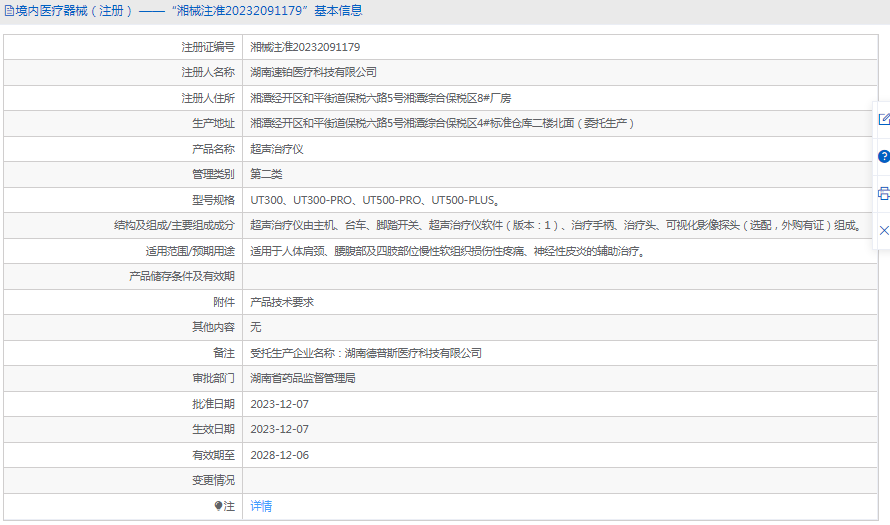The height and width of the screenshot is (525, 890).
Task: Click other content value 无
Action: click(x=256, y=327)
